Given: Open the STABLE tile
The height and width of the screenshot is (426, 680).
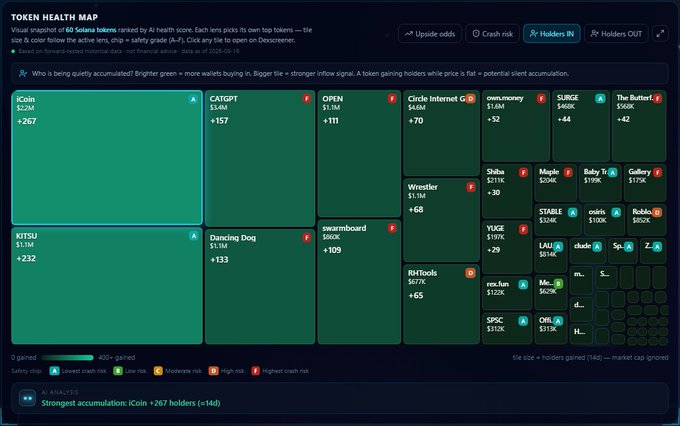Looking at the screenshot, I should point(558,220).
